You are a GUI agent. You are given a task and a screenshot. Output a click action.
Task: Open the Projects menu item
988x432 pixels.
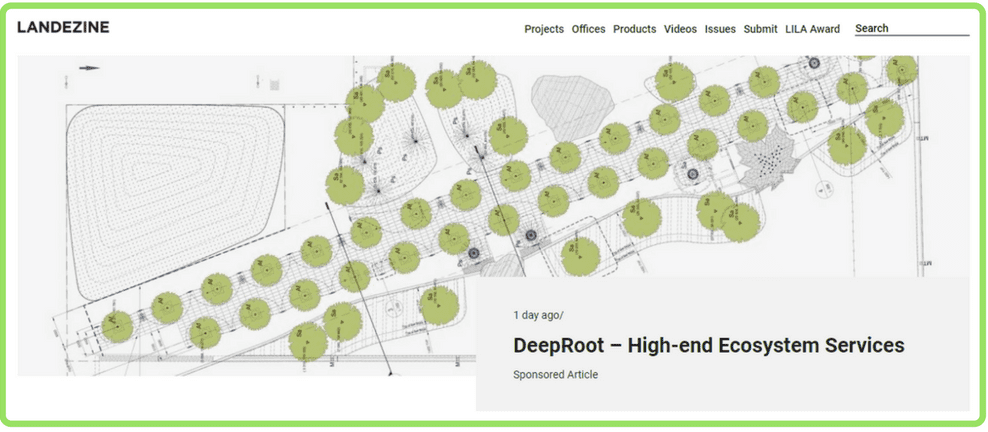tap(543, 29)
